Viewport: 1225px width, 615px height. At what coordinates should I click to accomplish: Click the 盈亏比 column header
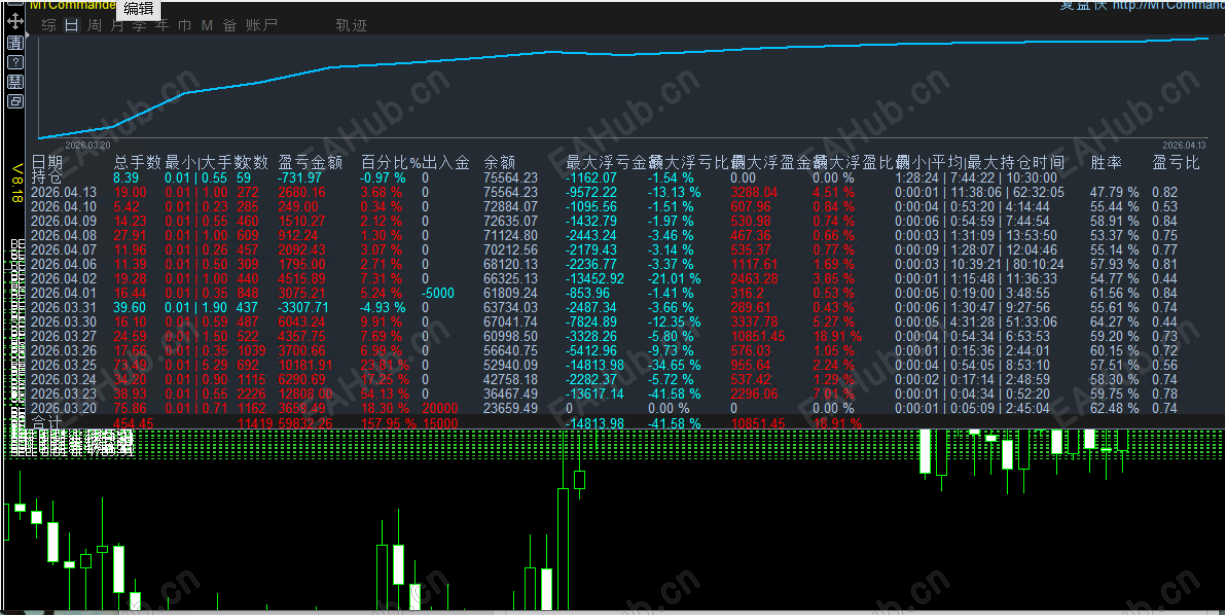click(1176, 162)
